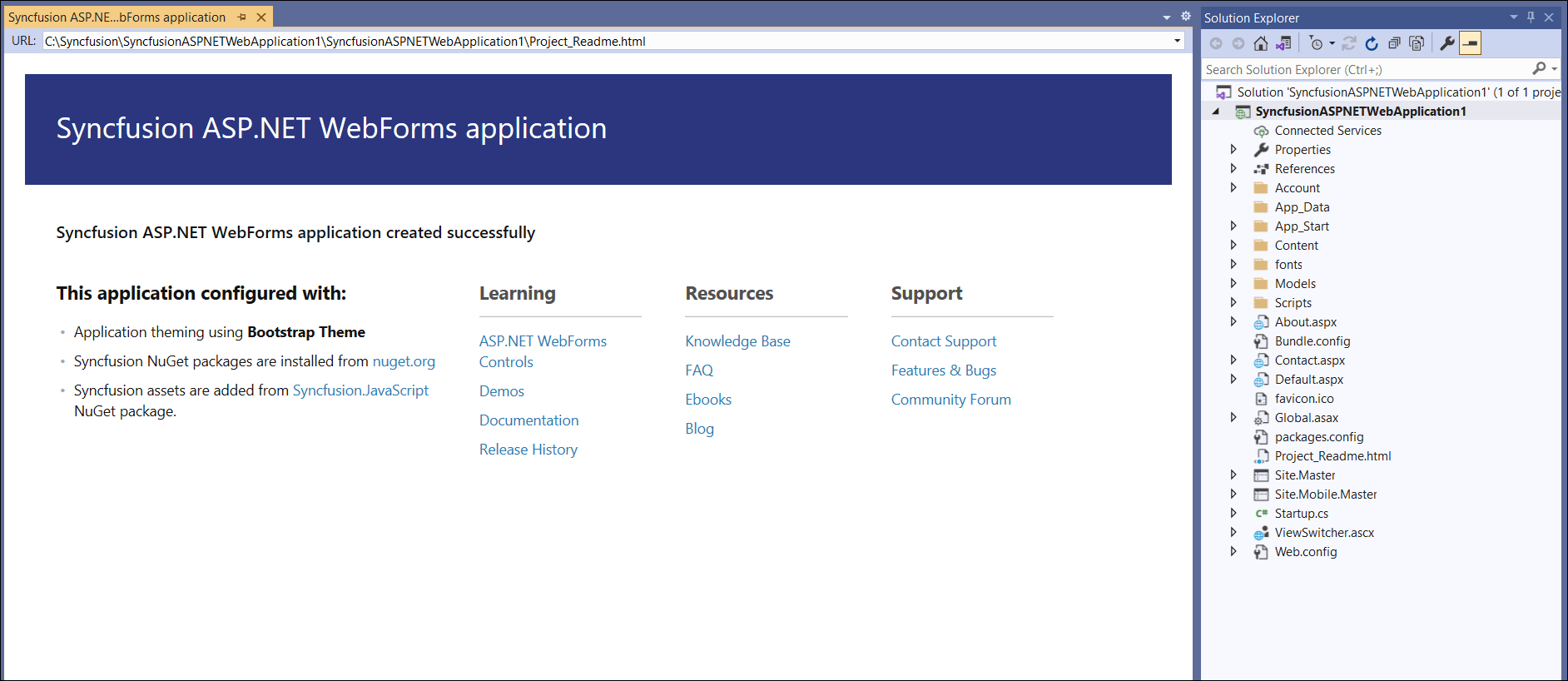The width and height of the screenshot is (1568, 681).
Task: Select the Content folder icon
Action: 1261,246
